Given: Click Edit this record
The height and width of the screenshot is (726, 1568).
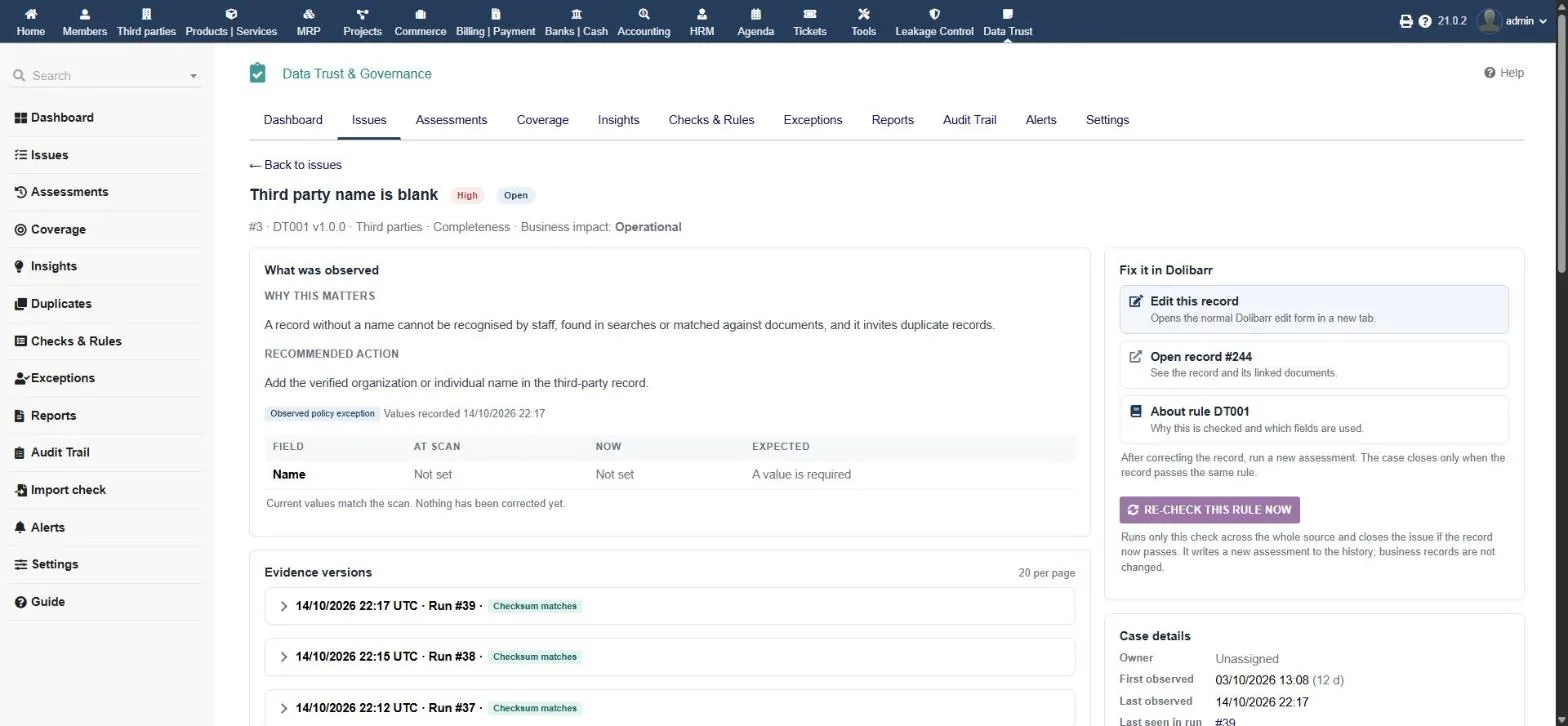Looking at the screenshot, I should (x=1314, y=309).
